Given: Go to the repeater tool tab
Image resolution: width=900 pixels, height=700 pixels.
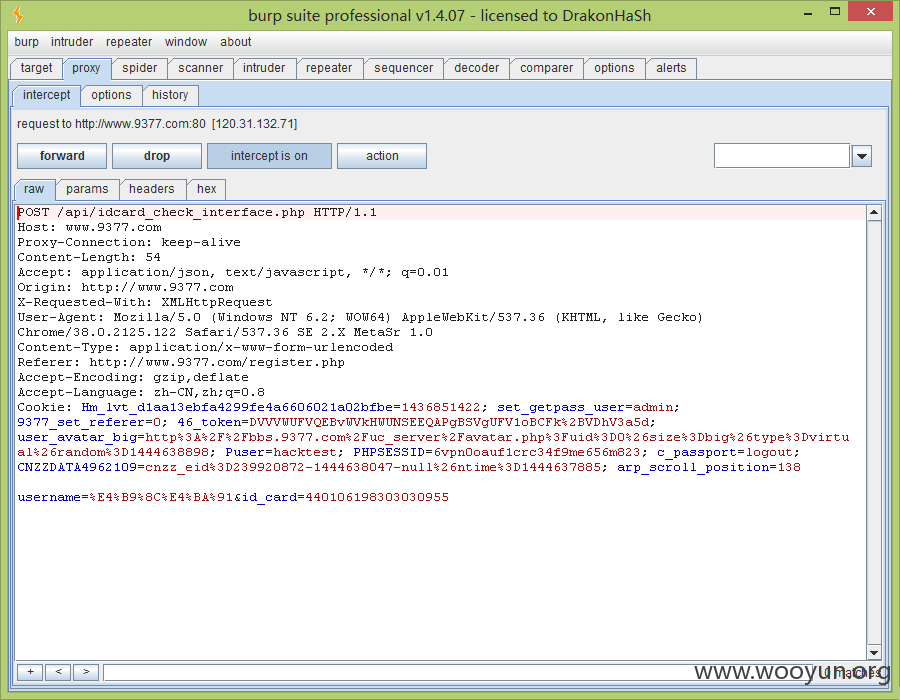Looking at the screenshot, I should 329,68.
